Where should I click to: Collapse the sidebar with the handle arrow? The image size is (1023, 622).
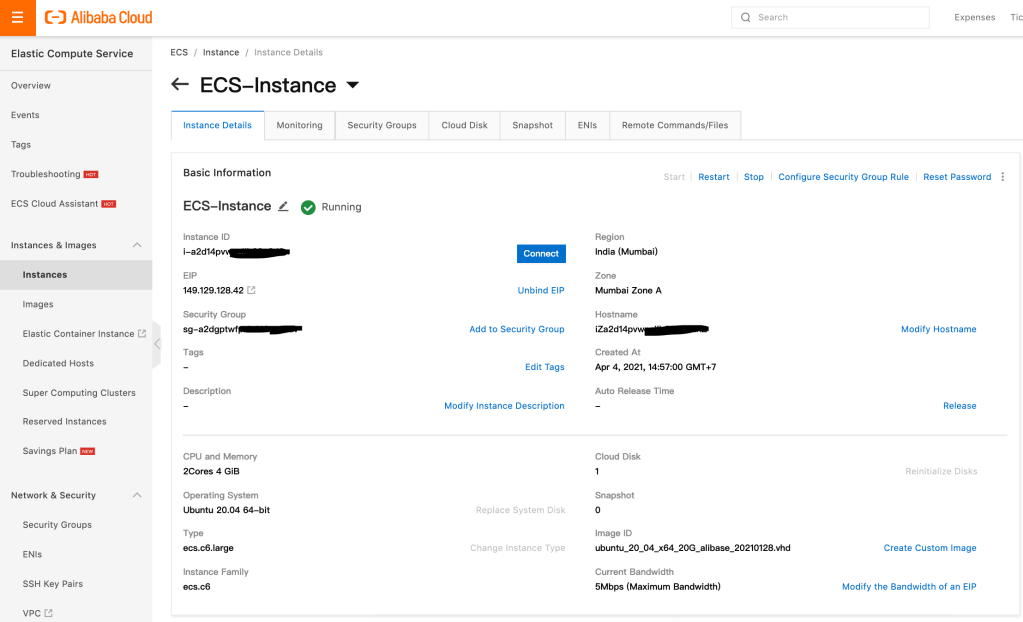pos(157,344)
